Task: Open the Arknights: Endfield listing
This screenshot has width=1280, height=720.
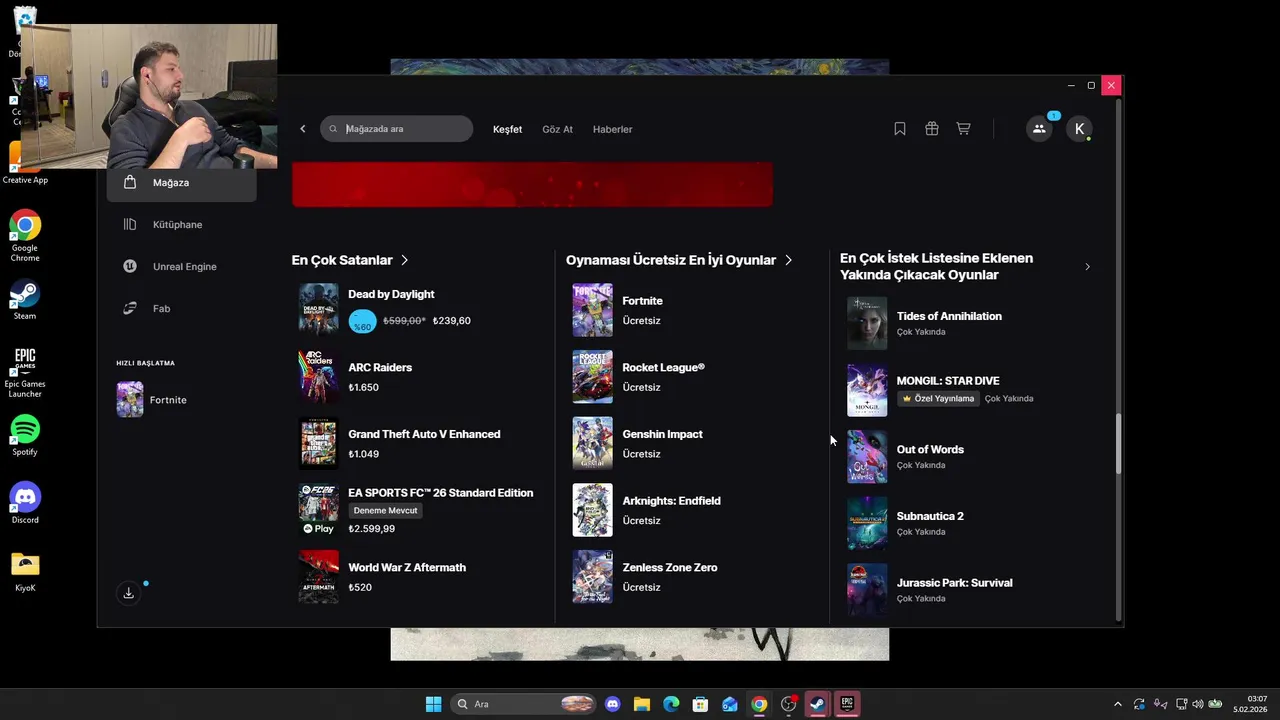Action: coord(692,510)
